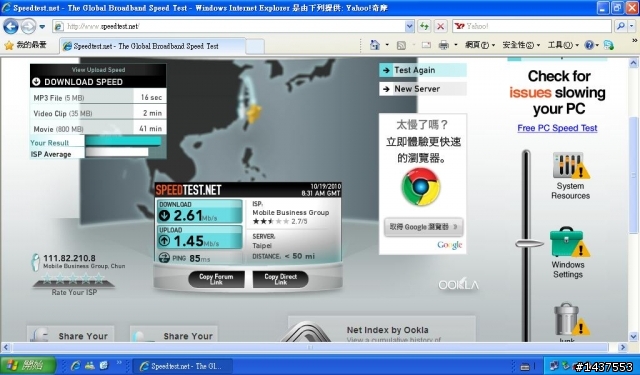This screenshot has height=375, width=640.
Task: Click View Upload Speed header
Action: point(98,70)
